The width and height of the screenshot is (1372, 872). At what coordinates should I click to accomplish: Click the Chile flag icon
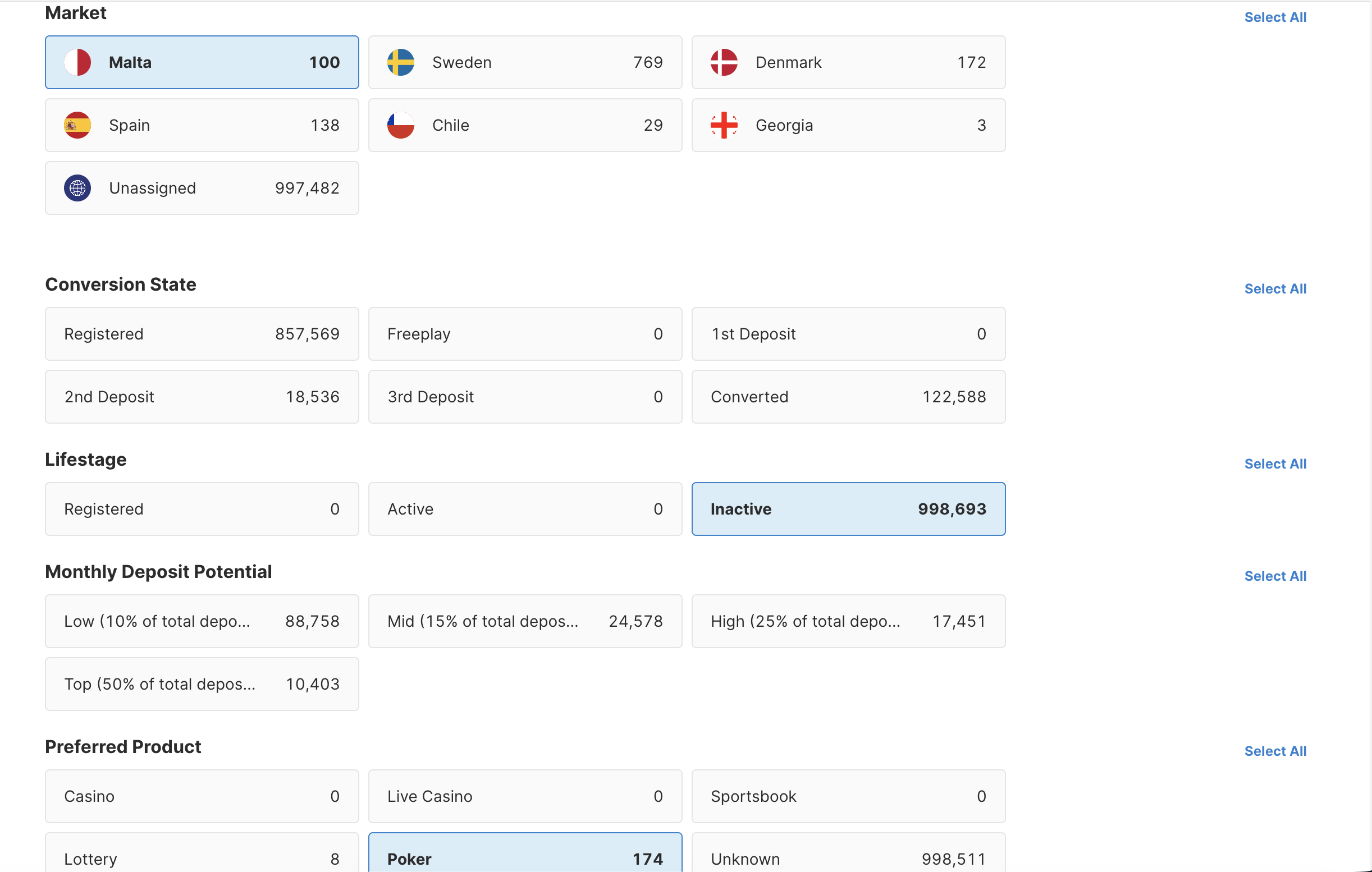click(x=401, y=125)
